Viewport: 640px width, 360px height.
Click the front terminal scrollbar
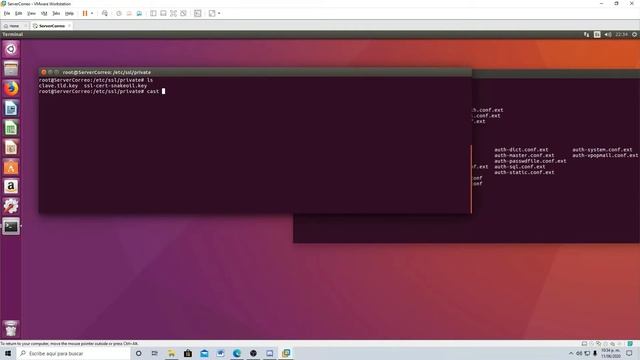point(471,179)
